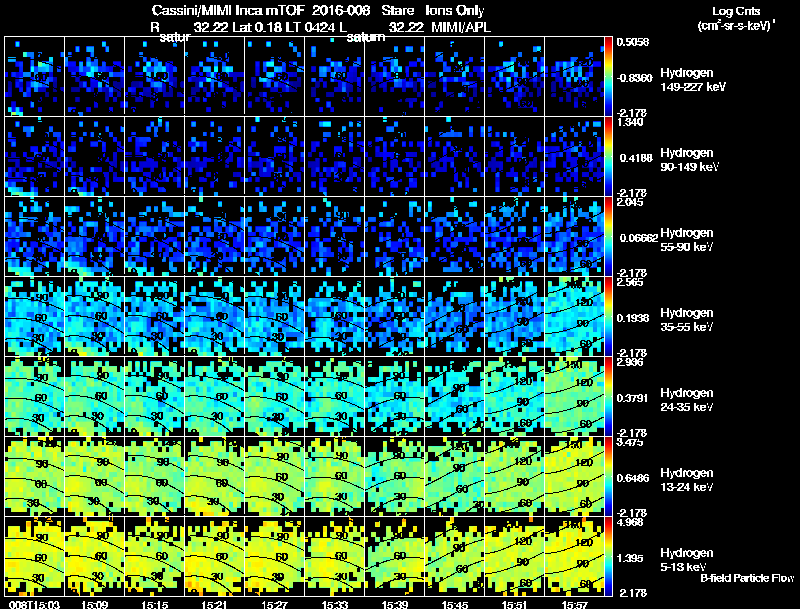Viewport: 800px width, 609px height.
Task: Select the 5-13 keV panel at 15:57
Action: click(x=574, y=557)
